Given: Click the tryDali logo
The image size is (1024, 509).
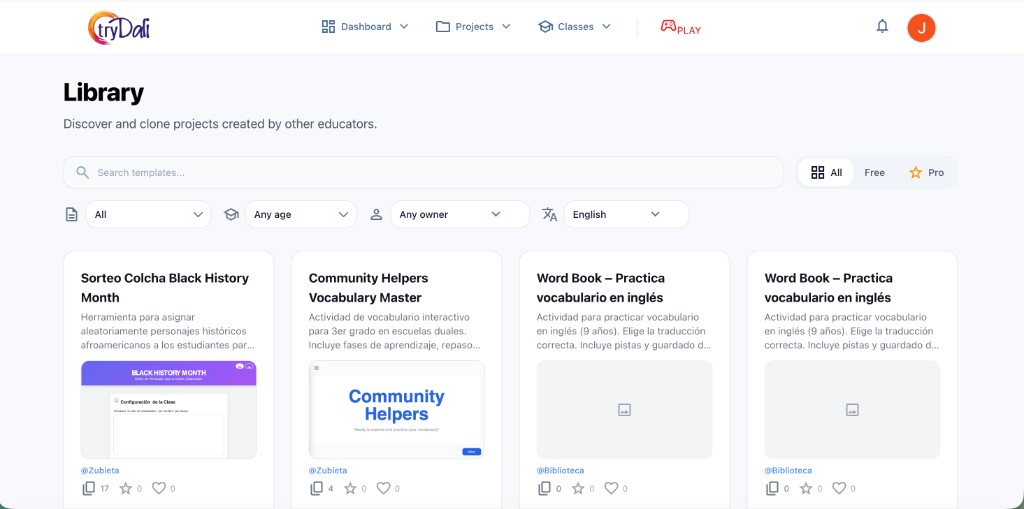Looking at the screenshot, I should tap(119, 27).
